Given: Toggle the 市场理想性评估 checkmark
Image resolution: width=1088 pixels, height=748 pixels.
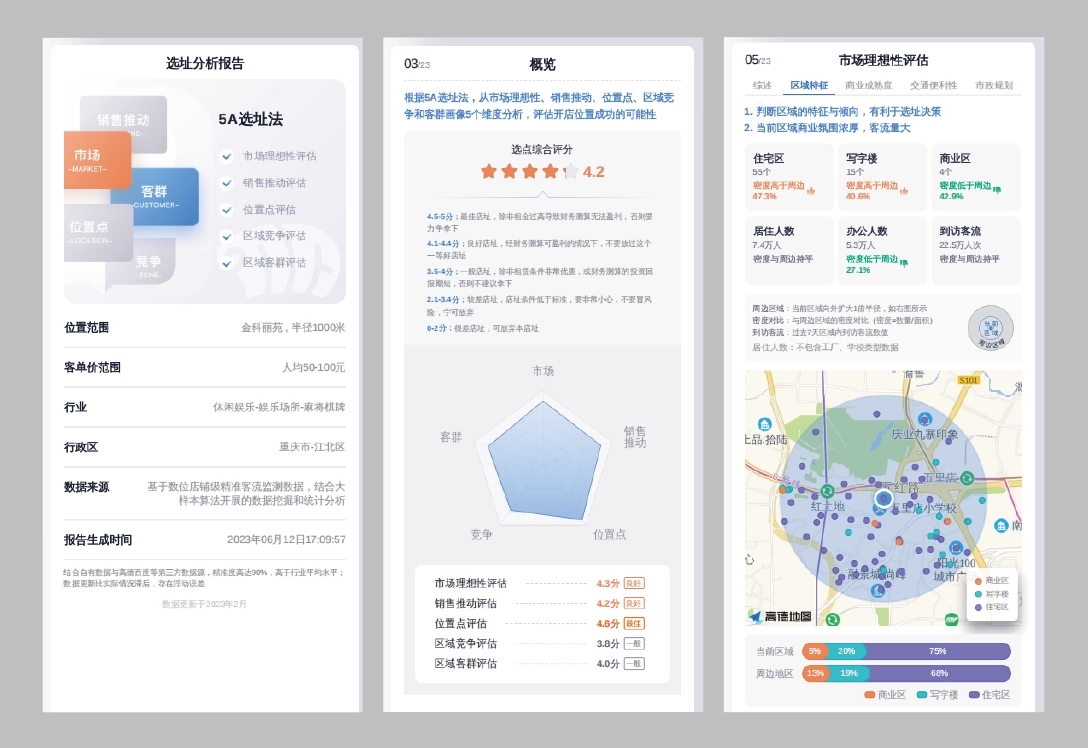Looking at the screenshot, I should click(x=227, y=156).
